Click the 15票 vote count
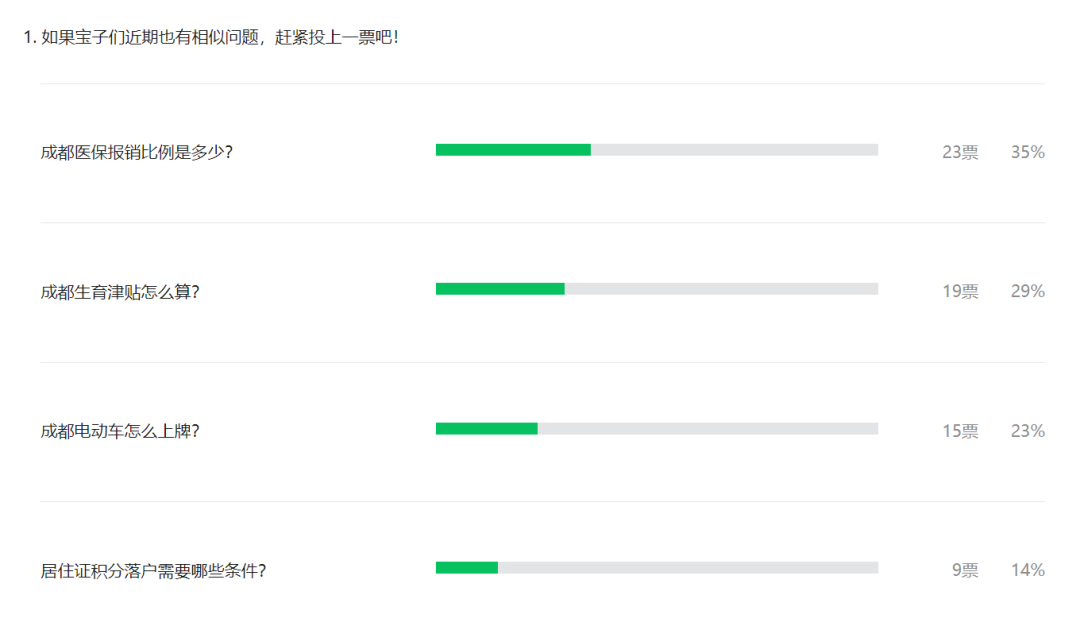 coord(960,431)
